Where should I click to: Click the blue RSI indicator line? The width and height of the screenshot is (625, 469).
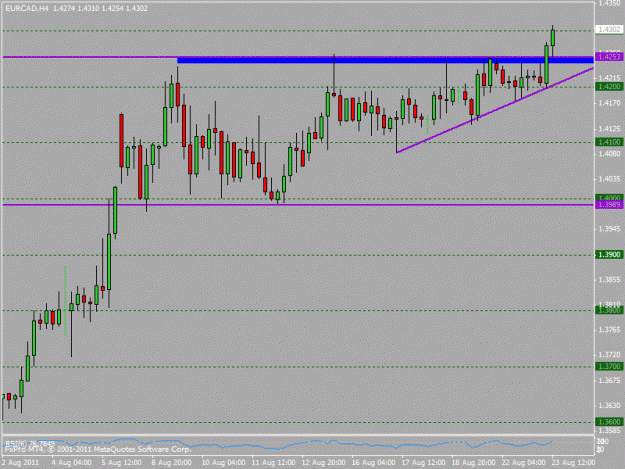tap(279, 444)
